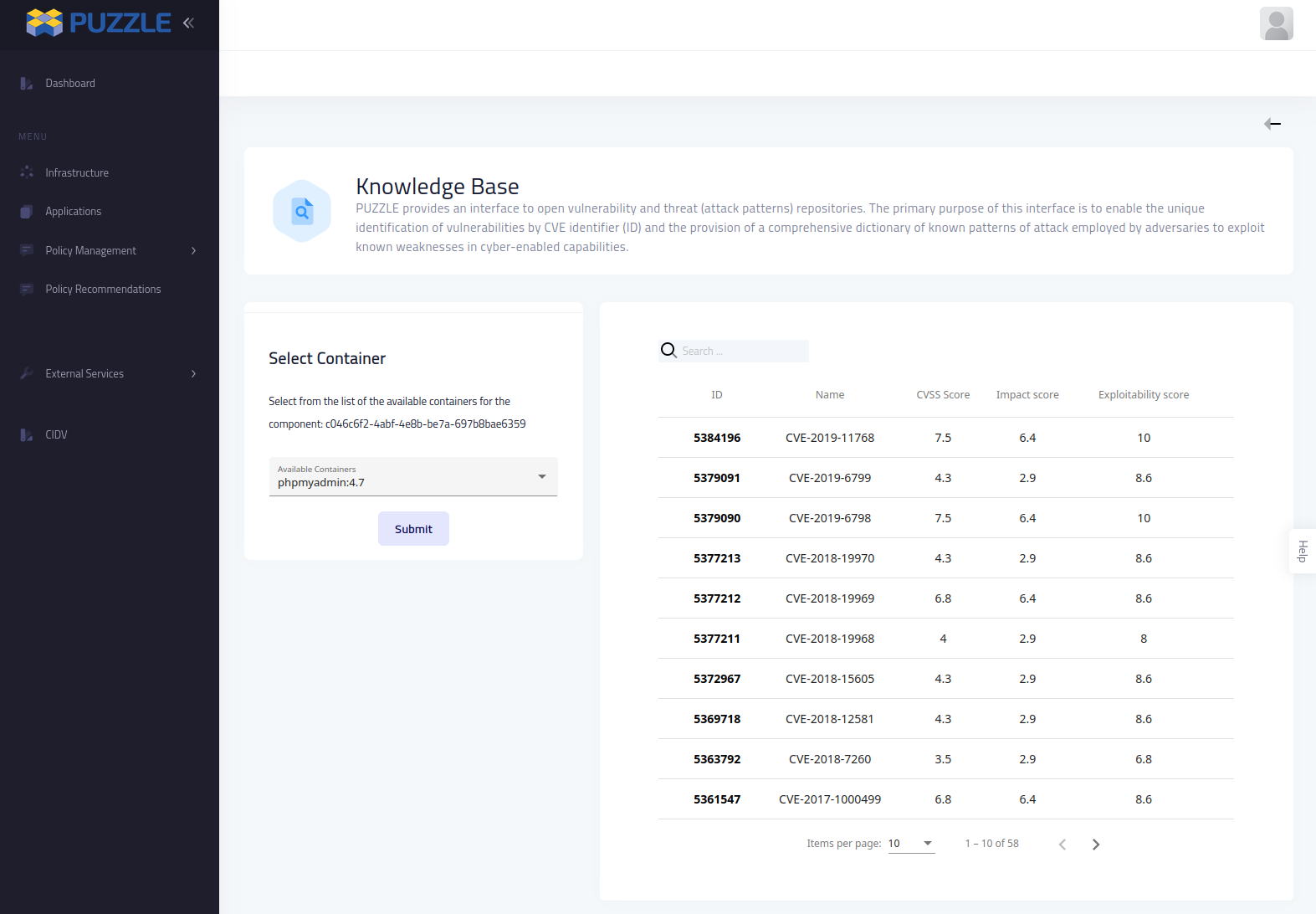Click CVE-2018-19968 name cell
This screenshot has height=914, width=1316.
[x=830, y=639]
